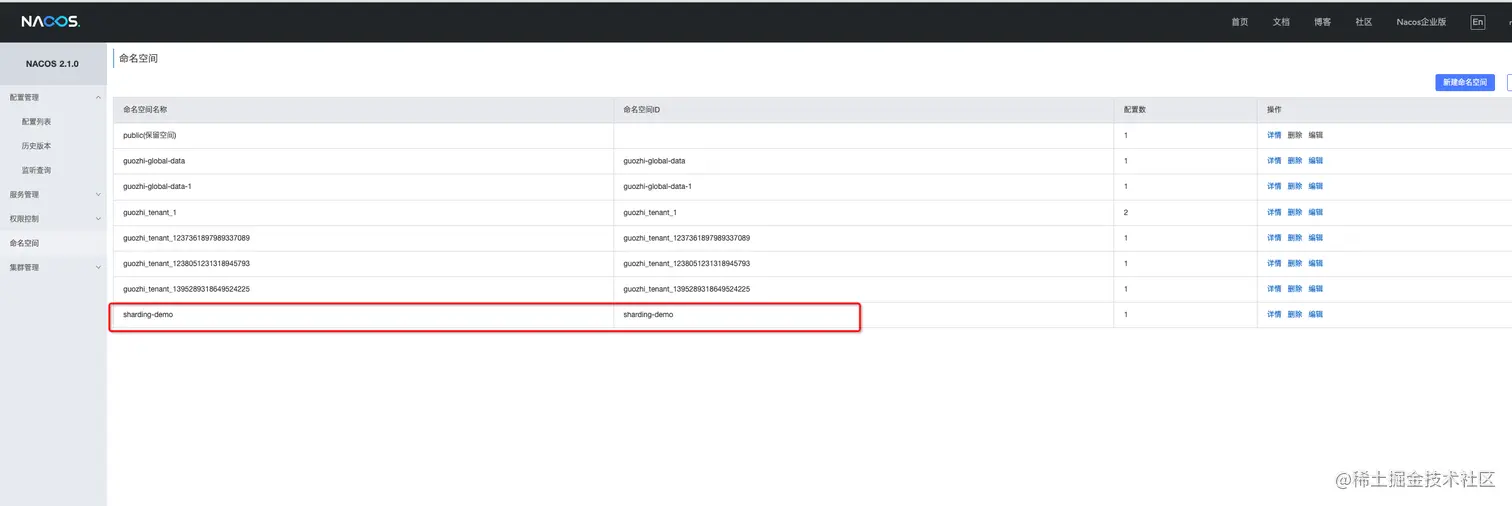The image size is (1512, 506).
Task: Open 历史版本 in the sidebar
Action: [36, 146]
